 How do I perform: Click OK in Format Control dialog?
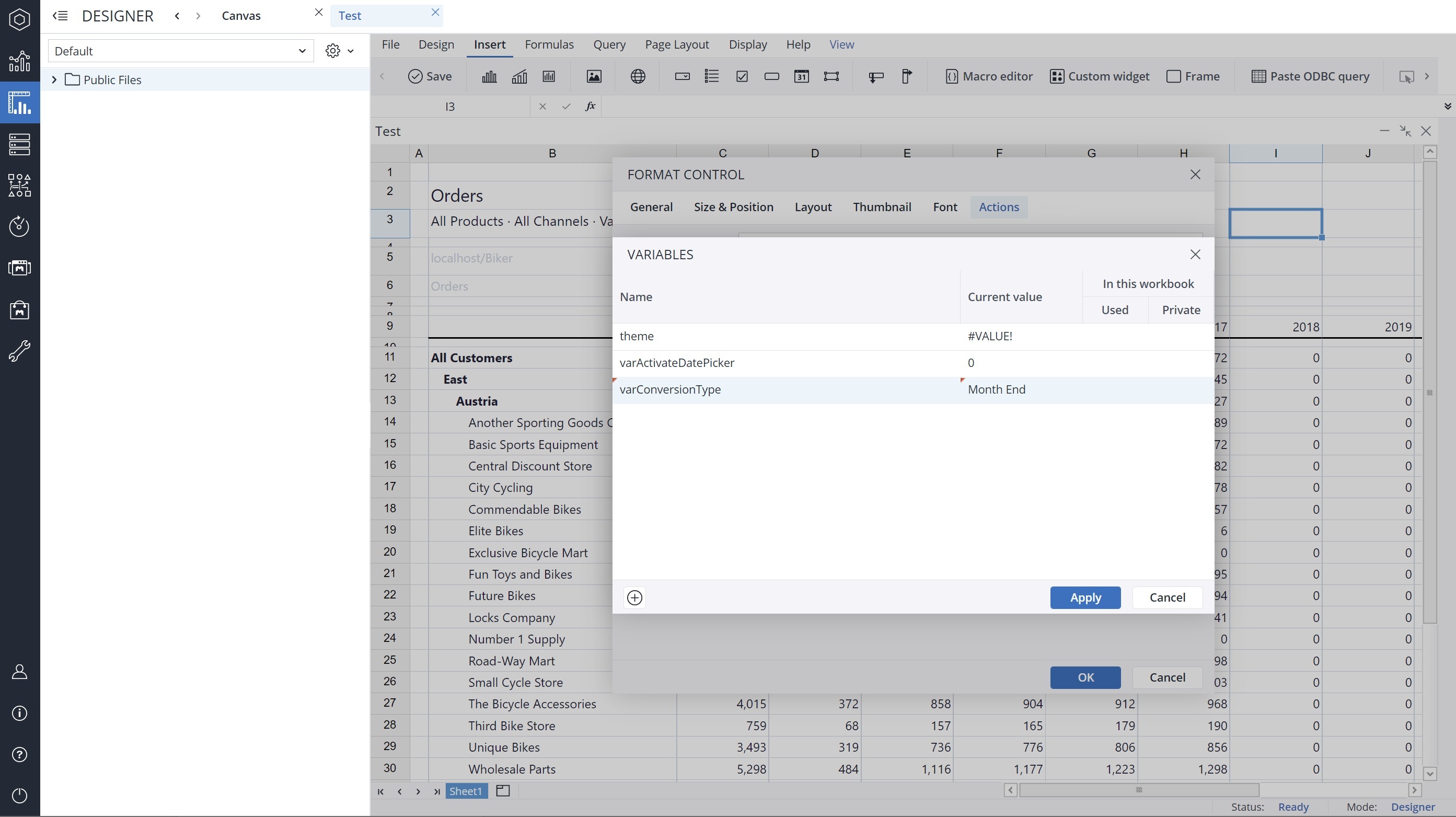[1085, 677]
